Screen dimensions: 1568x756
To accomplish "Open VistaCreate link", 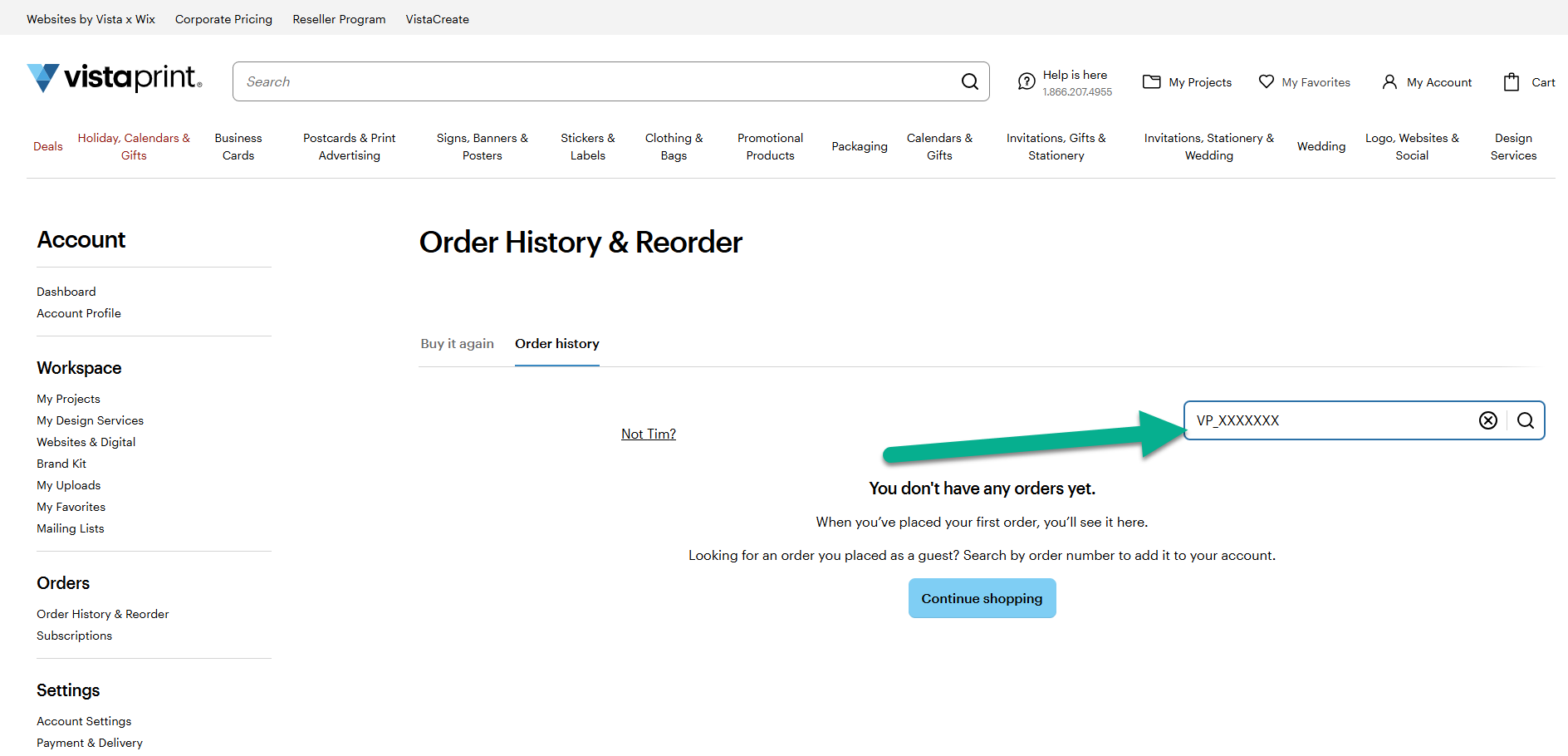I will (437, 19).
